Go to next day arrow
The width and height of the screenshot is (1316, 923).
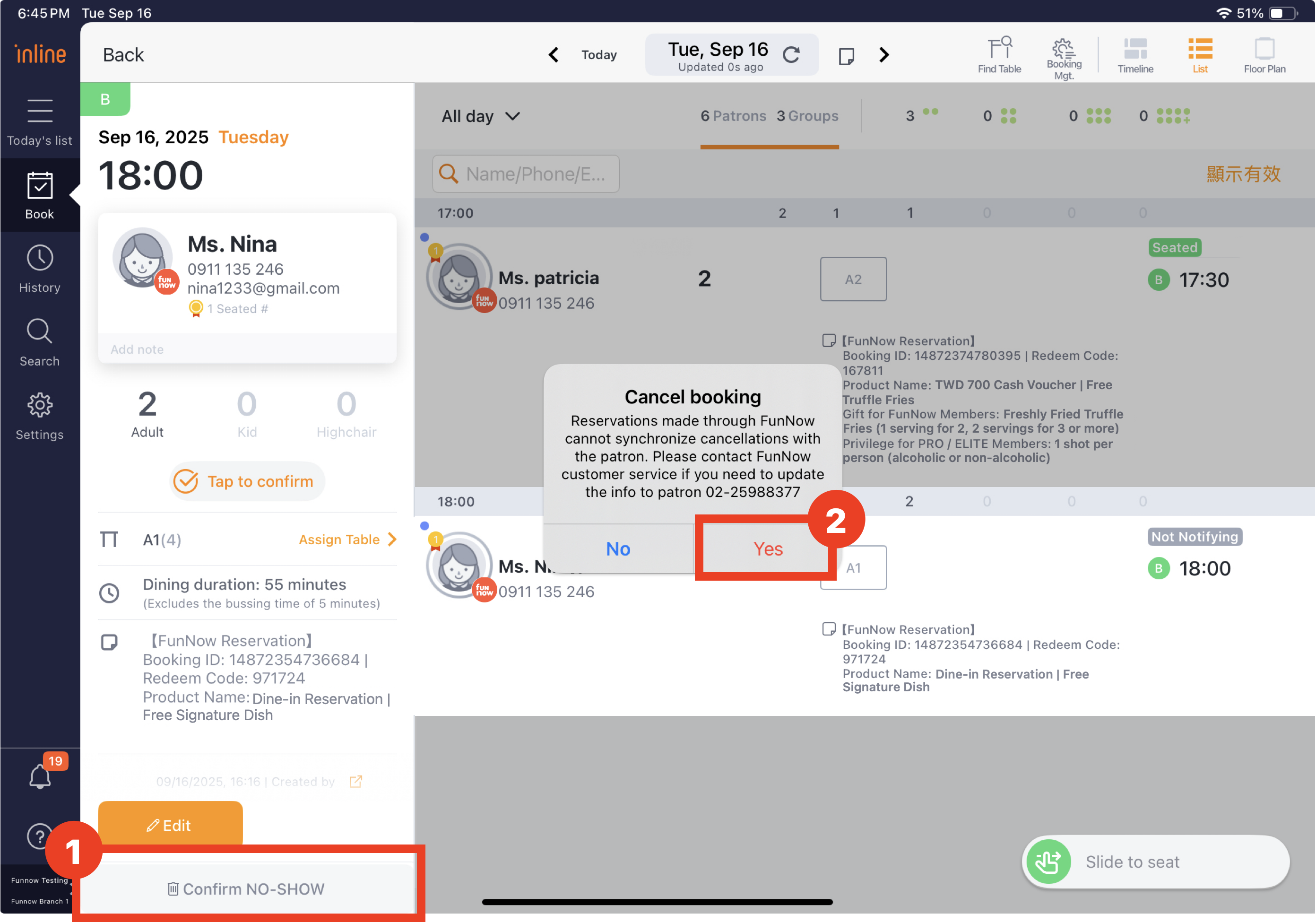884,55
